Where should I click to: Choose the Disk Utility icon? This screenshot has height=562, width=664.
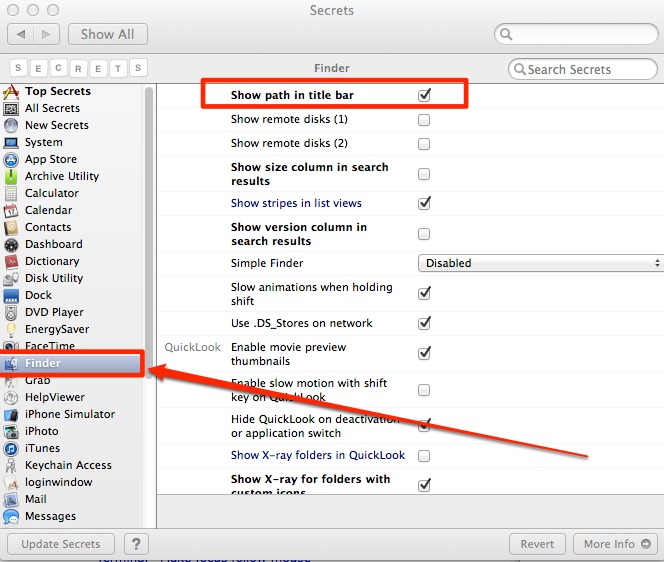tap(11, 278)
